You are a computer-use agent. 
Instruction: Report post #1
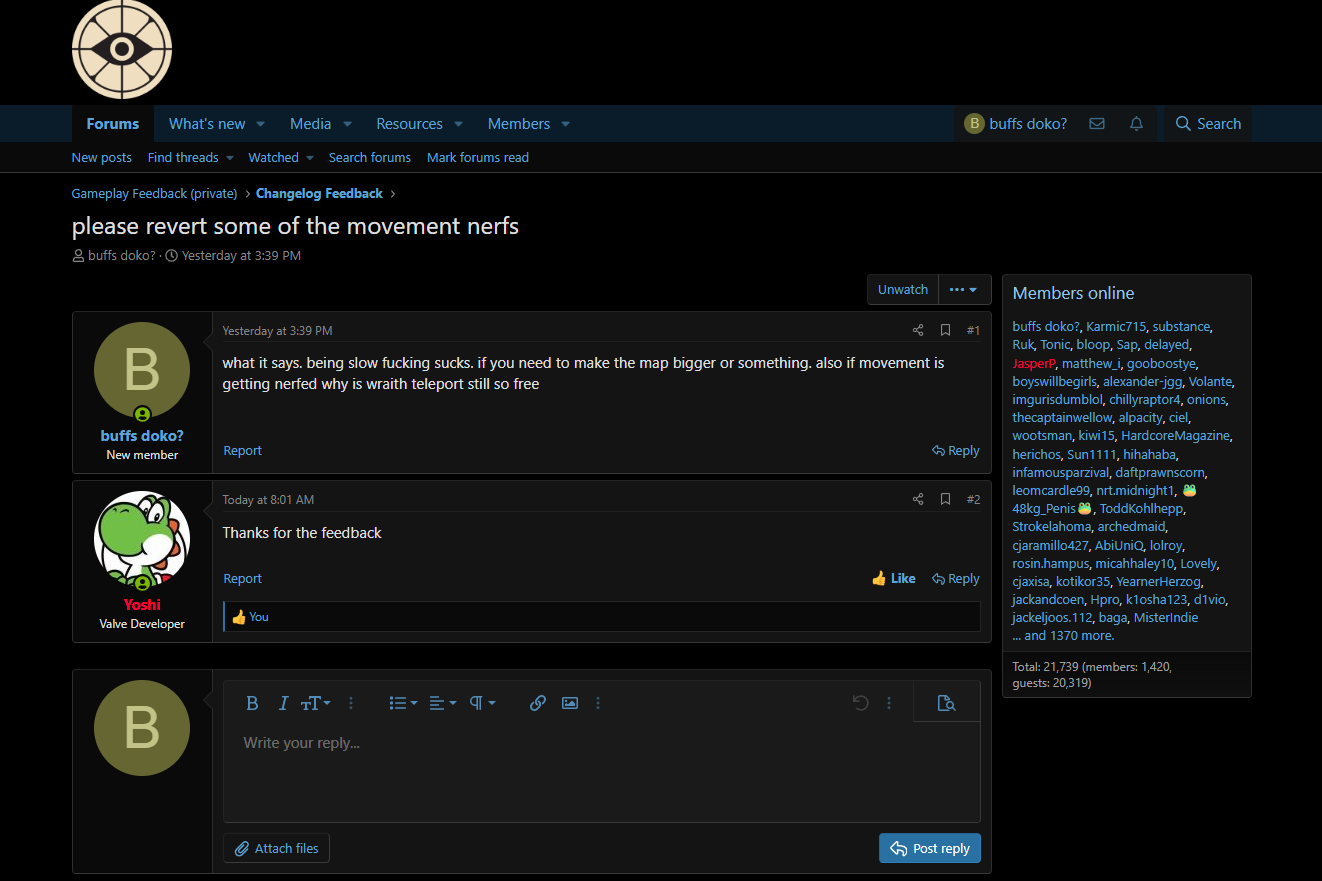click(242, 450)
